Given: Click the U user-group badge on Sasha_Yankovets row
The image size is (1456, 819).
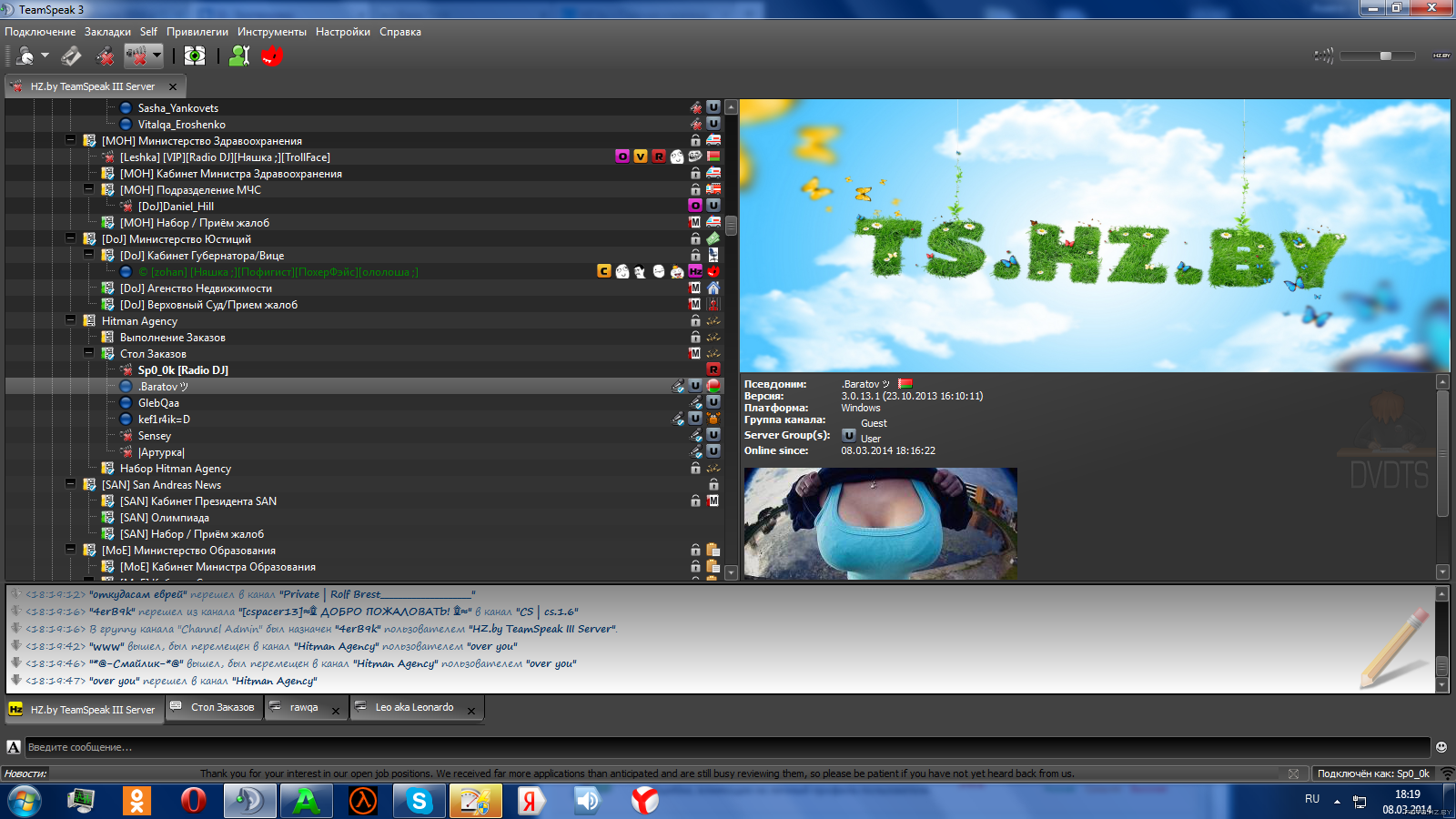Looking at the screenshot, I should 713,107.
